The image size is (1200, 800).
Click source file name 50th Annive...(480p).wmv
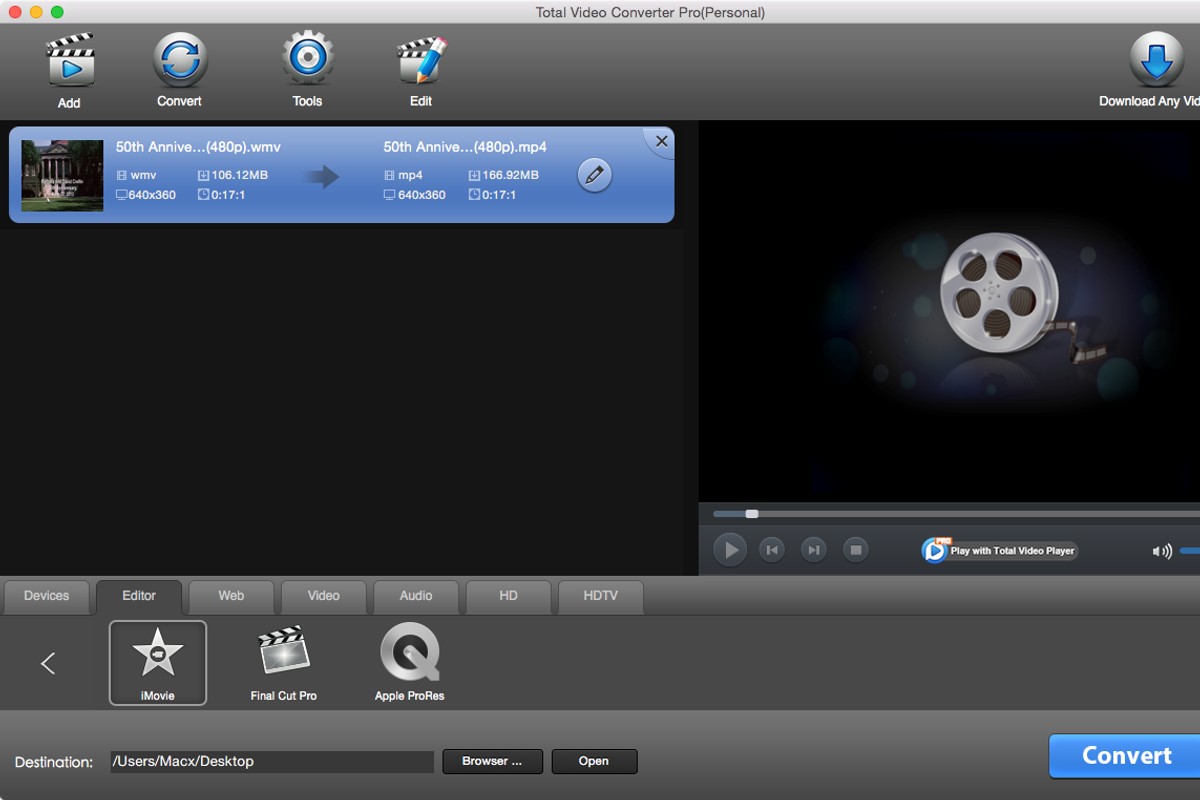[x=198, y=147]
